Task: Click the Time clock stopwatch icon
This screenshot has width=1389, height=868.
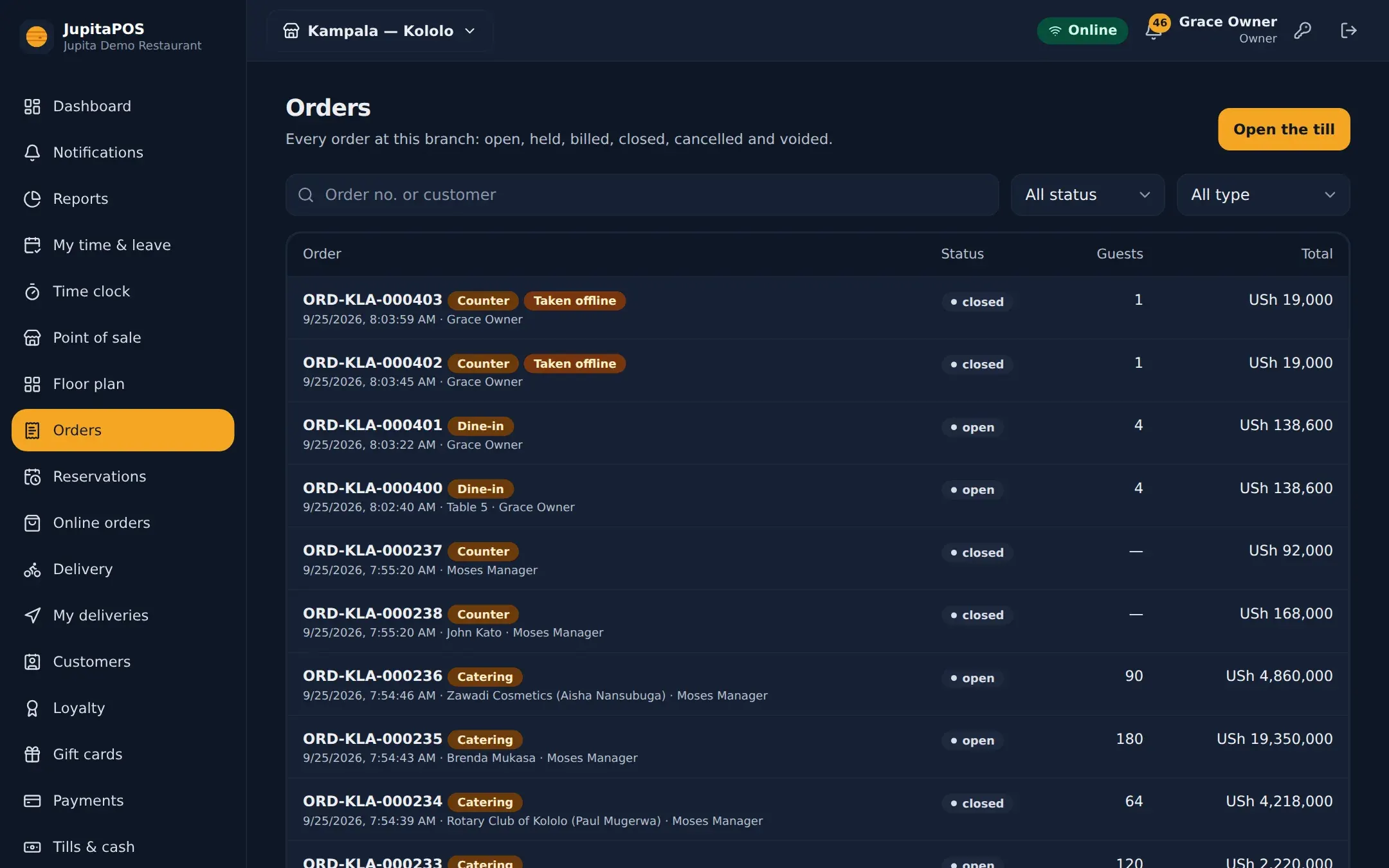Action: coord(32,291)
